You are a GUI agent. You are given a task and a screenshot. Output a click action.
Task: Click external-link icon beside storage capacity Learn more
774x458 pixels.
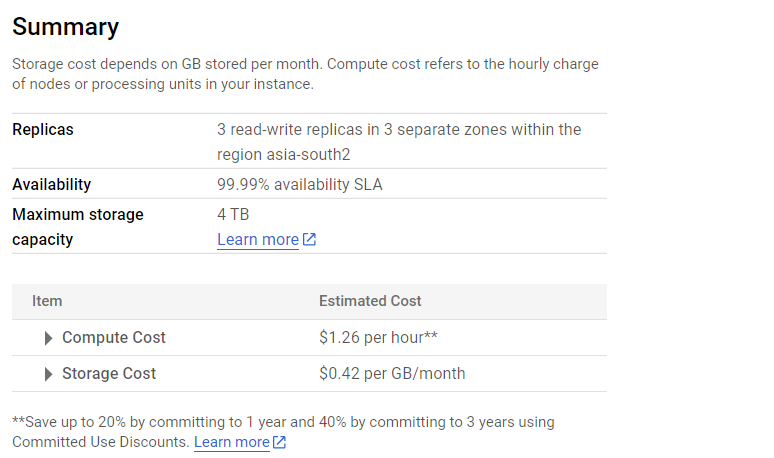click(310, 240)
